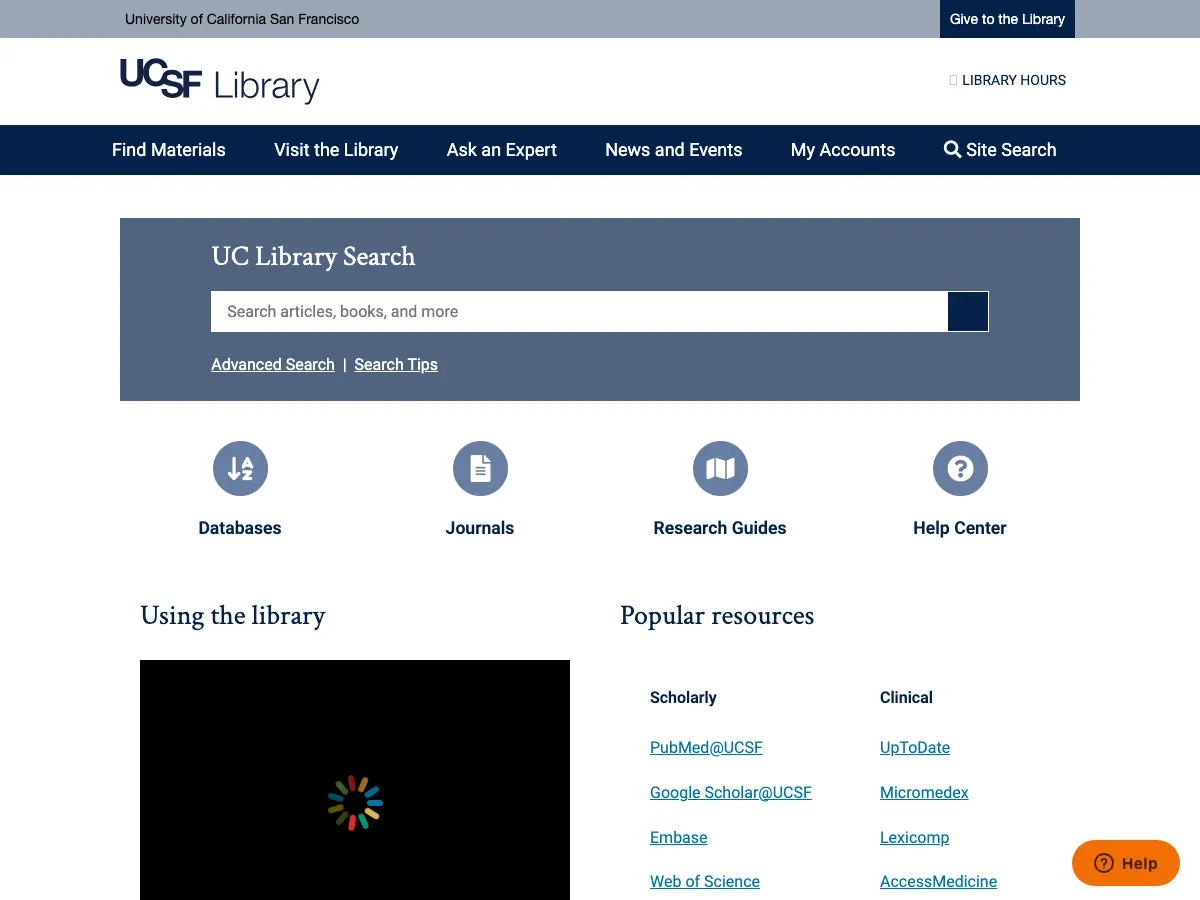This screenshot has width=1200, height=900.
Task: Open the AccessMedicine link
Action: tap(938, 881)
